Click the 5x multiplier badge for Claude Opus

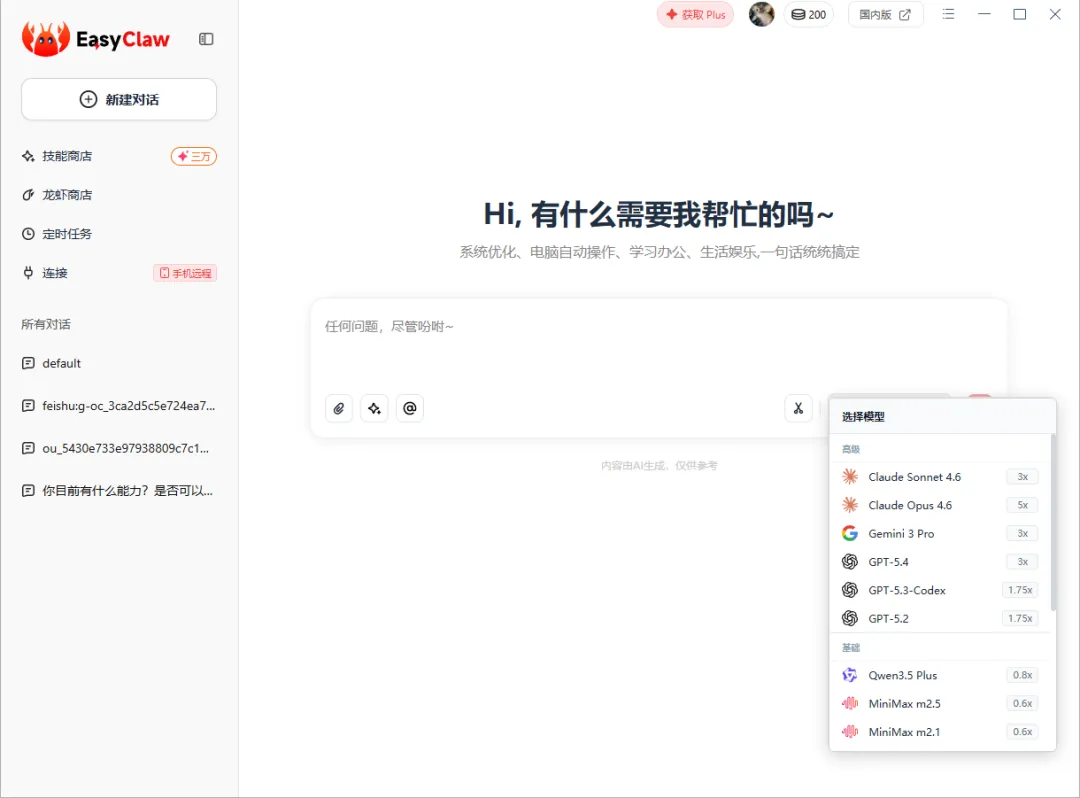1023,505
